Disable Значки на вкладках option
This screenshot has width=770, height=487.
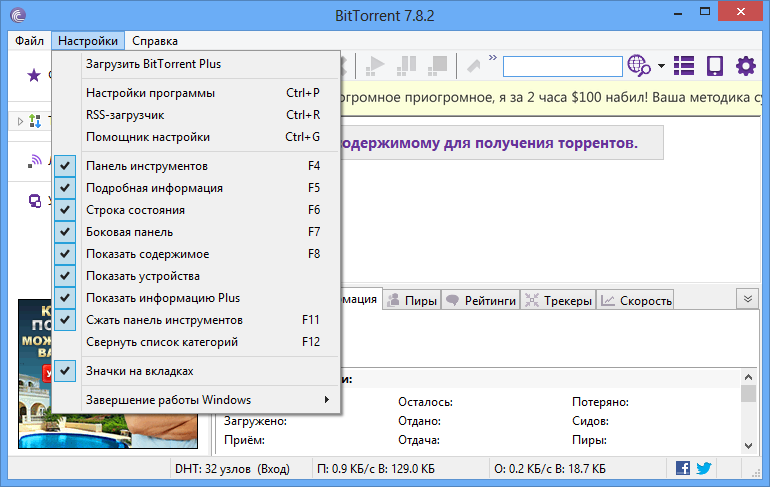click(x=139, y=371)
